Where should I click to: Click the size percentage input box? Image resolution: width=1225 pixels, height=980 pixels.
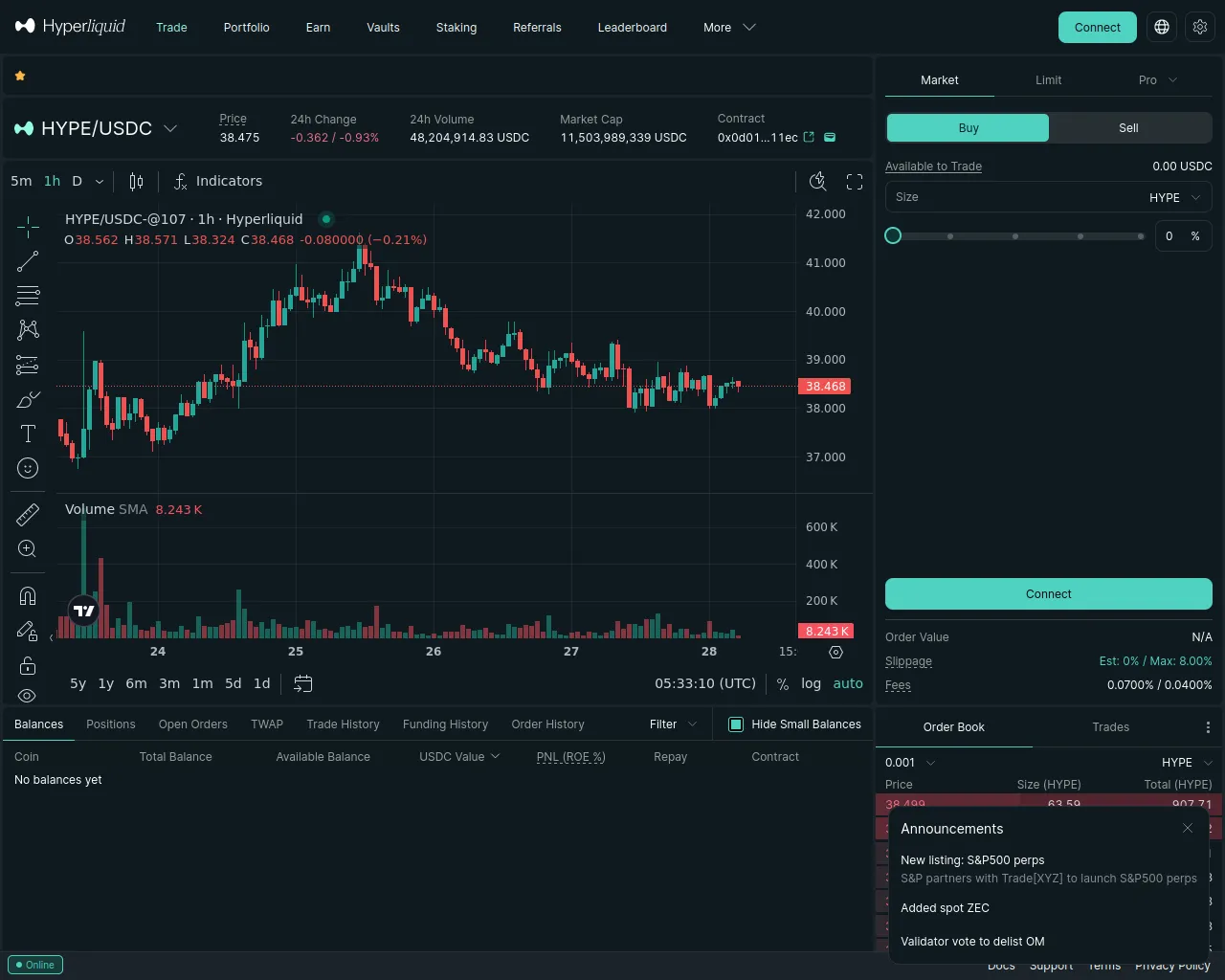(1182, 236)
